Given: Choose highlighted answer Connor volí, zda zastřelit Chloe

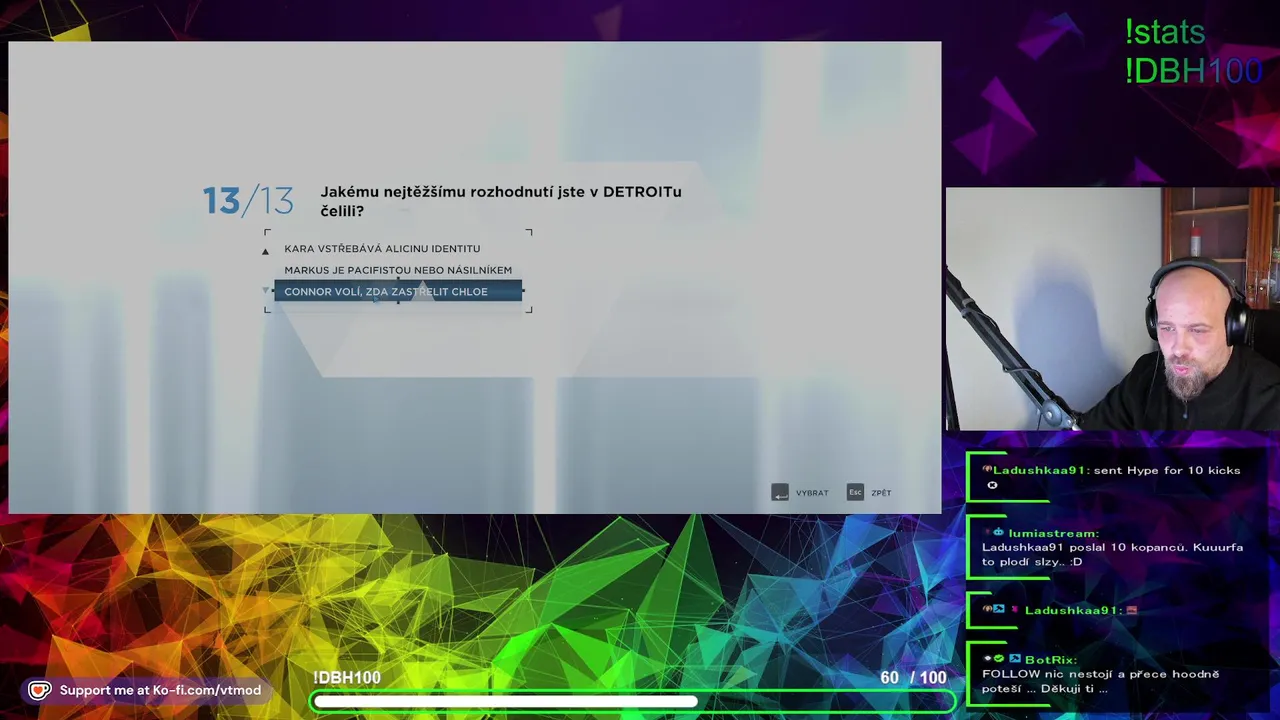Looking at the screenshot, I should 398,292.
